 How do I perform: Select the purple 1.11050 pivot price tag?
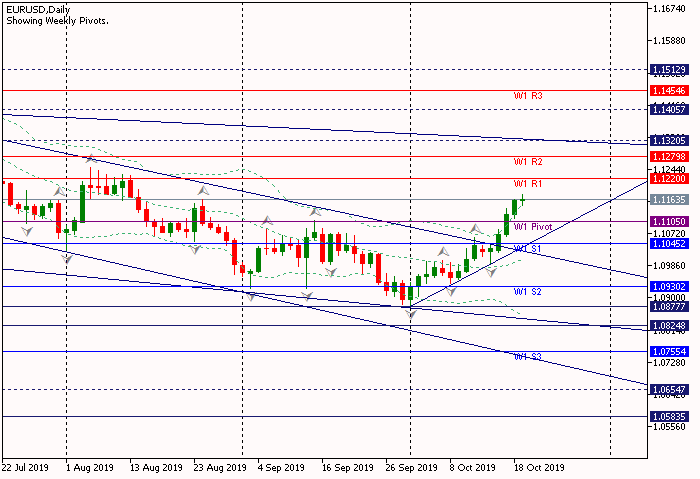(x=667, y=221)
